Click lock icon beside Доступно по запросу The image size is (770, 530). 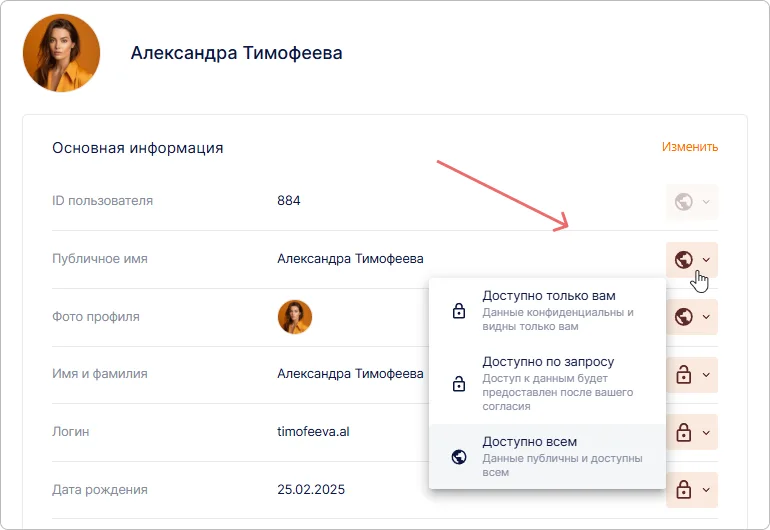[x=459, y=384]
